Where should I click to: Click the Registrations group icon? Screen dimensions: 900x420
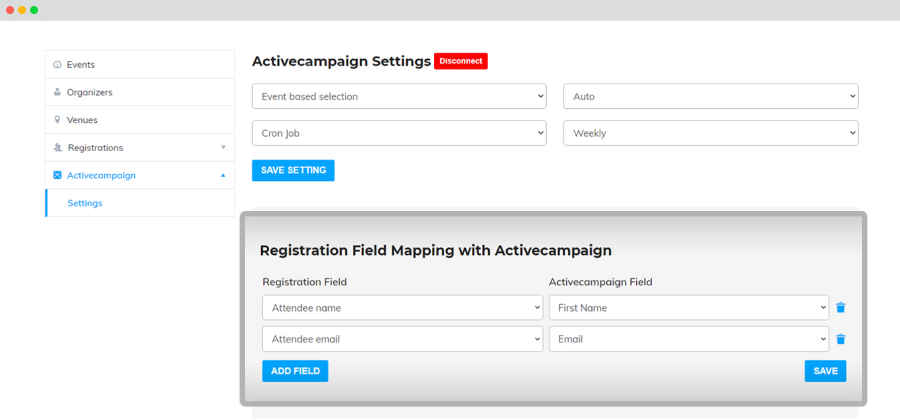coord(57,147)
